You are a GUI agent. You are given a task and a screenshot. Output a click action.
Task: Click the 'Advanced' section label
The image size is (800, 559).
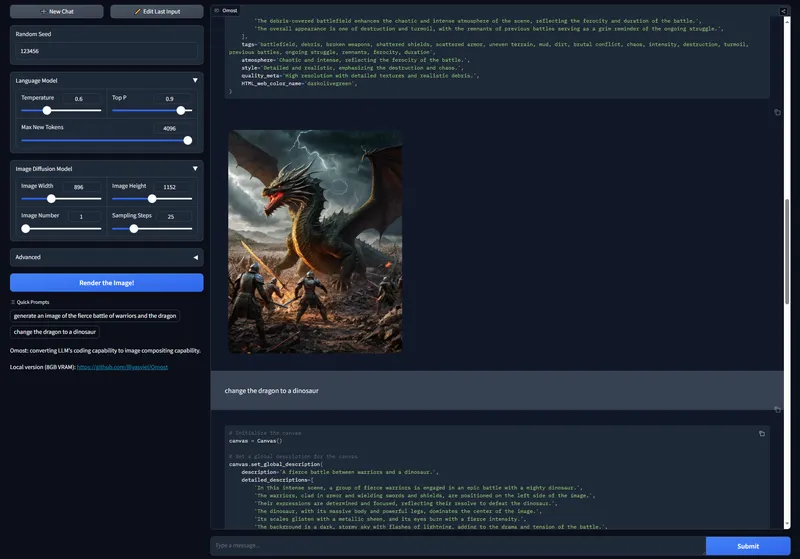(x=28, y=258)
